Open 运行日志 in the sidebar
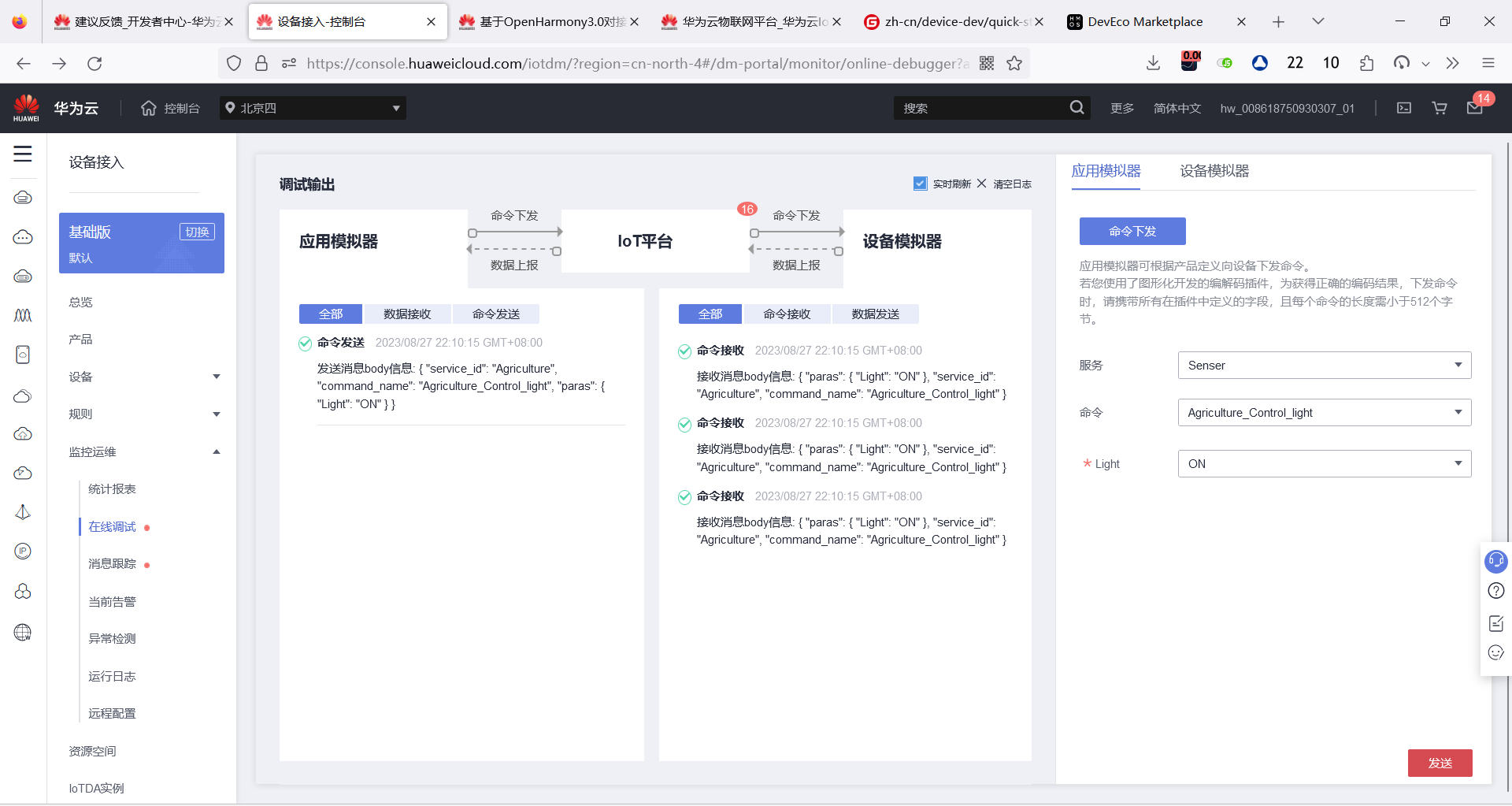Image resolution: width=1512 pixels, height=806 pixels. (x=112, y=676)
